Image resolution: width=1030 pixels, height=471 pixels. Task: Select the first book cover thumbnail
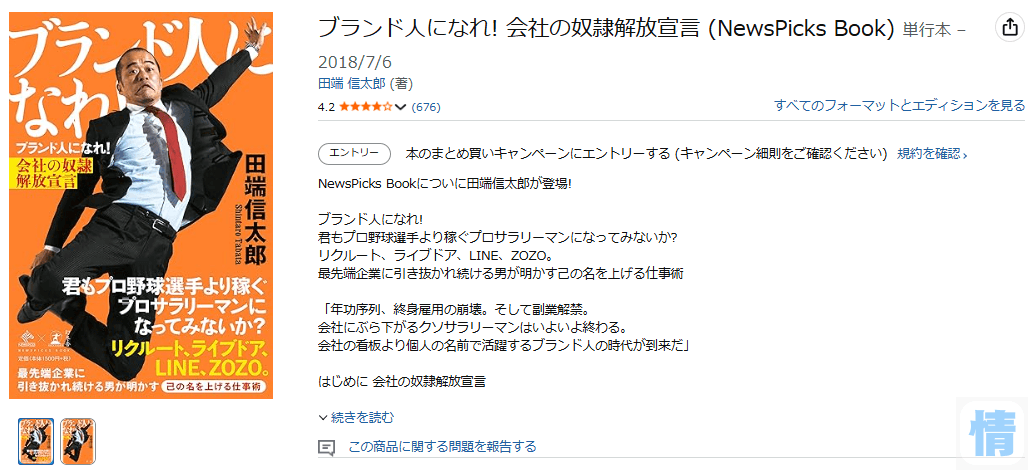(x=36, y=441)
